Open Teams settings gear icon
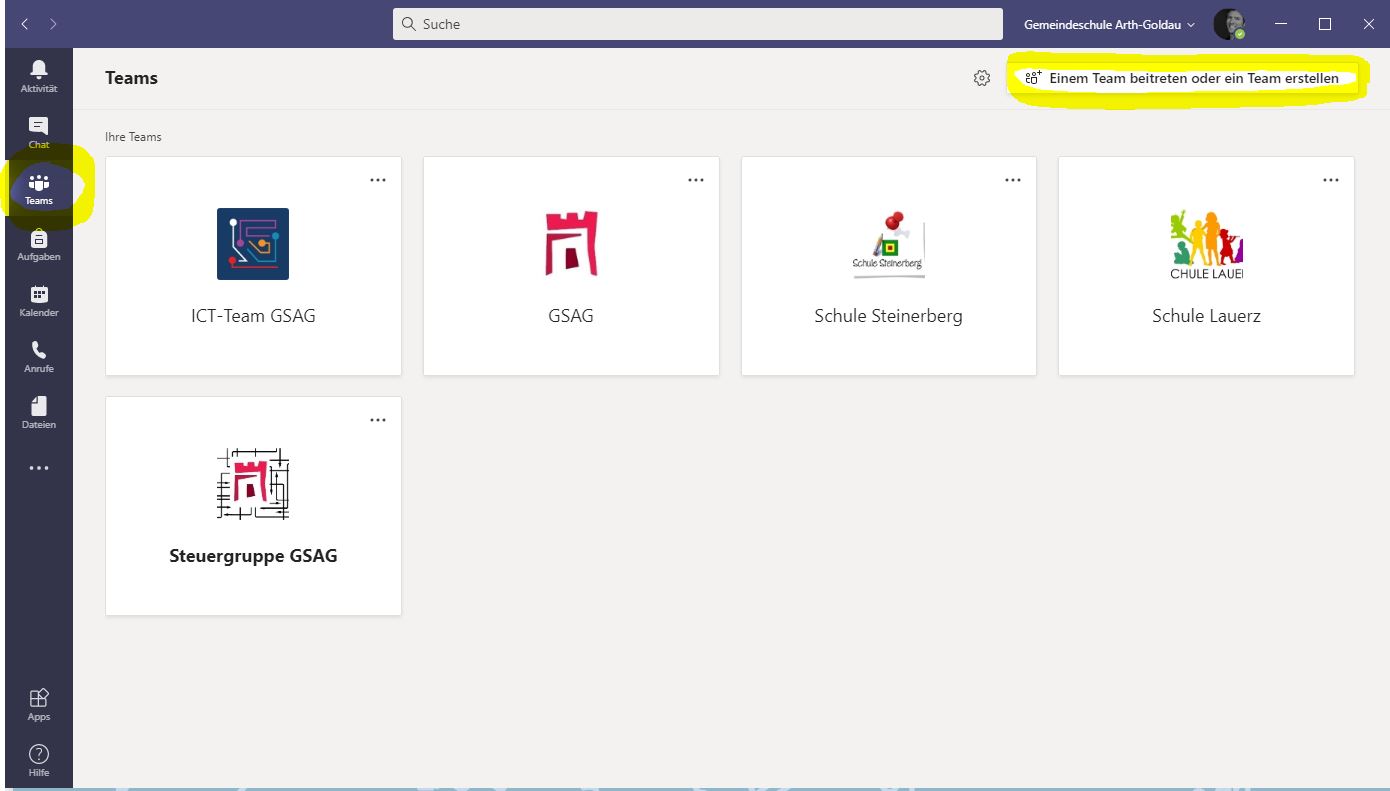This screenshot has height=791, width=1390. click(x=982, y=78)
